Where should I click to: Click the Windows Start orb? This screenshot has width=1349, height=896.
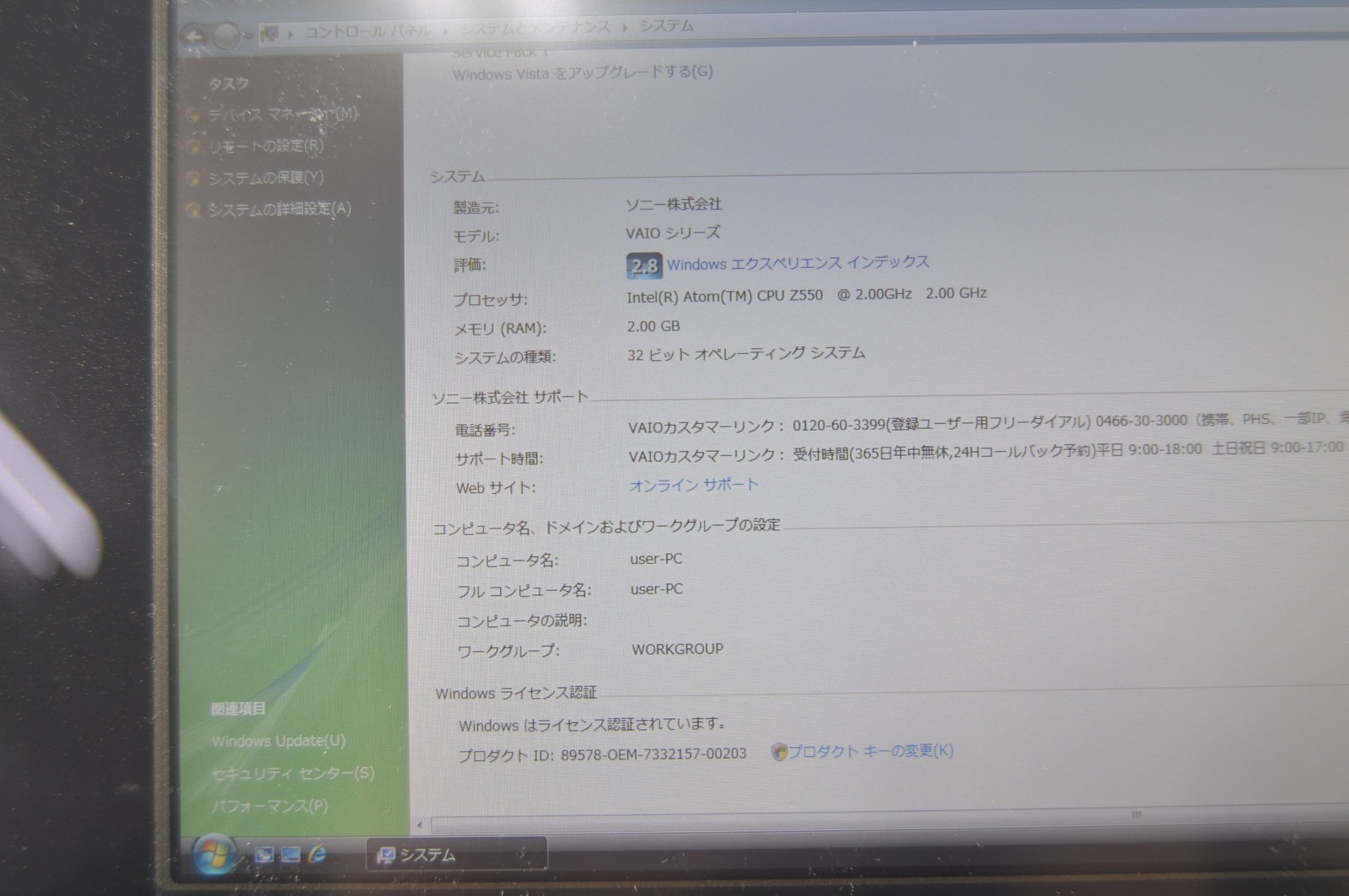tap(214, 856)
